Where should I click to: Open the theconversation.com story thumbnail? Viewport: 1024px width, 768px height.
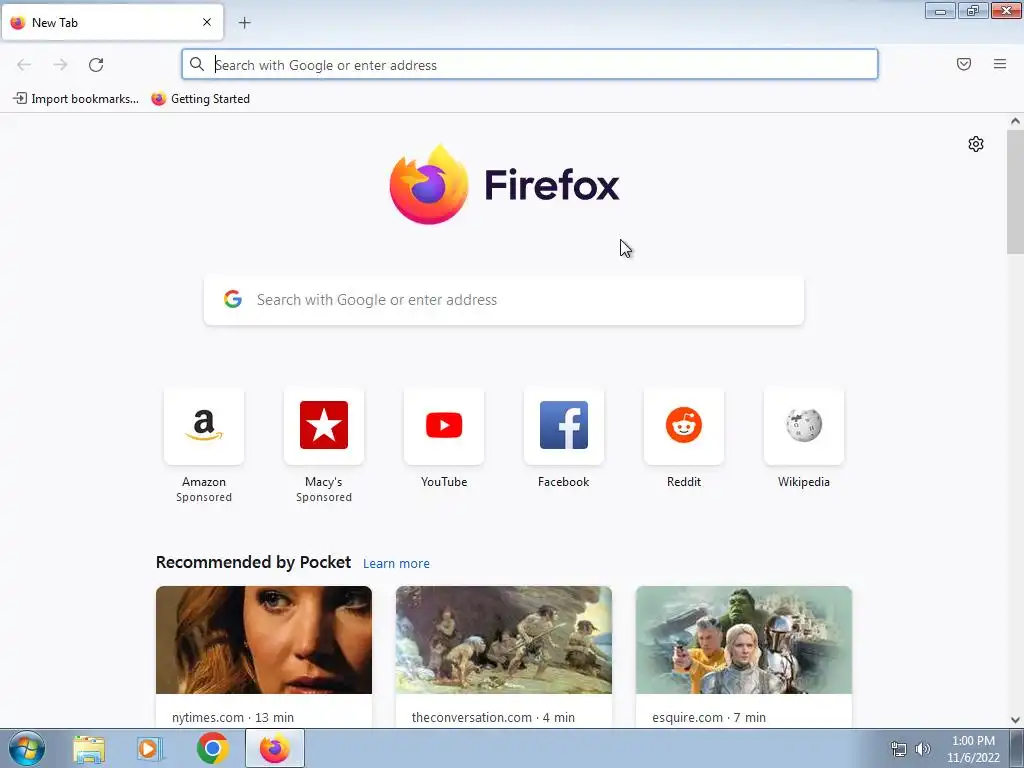click(x=504, y=640)
